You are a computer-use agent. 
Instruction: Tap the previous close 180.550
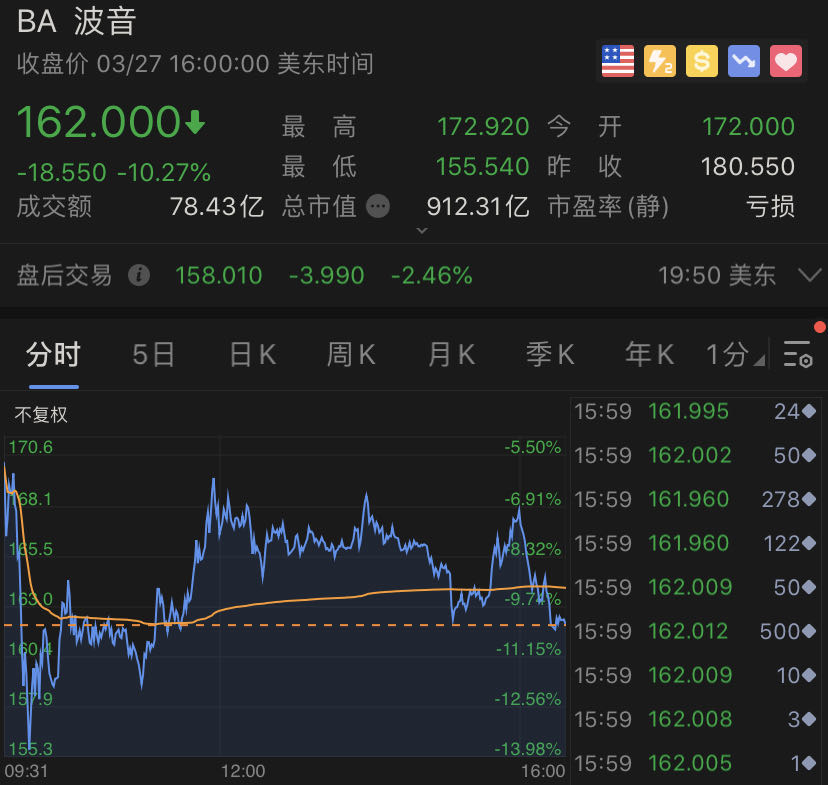pyautogui.click(x=748, y=167)
